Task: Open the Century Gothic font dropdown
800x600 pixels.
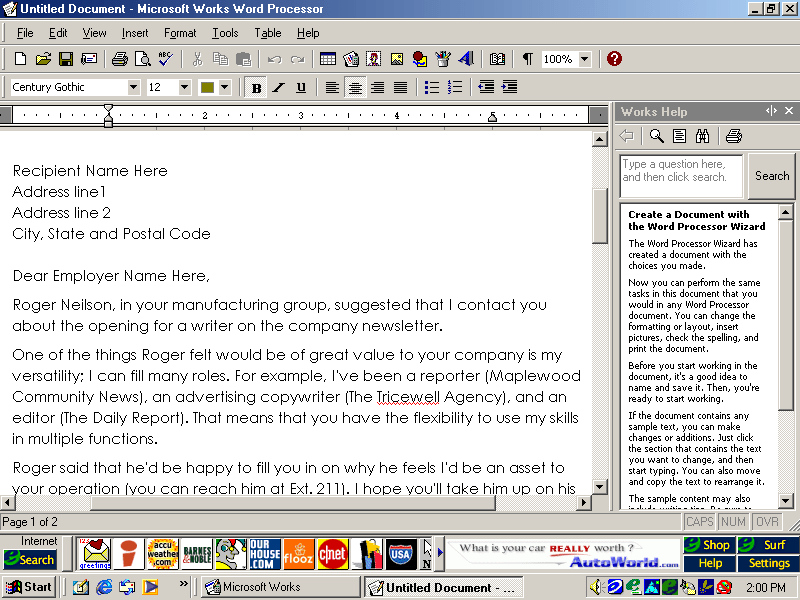Action: point(133,87)
